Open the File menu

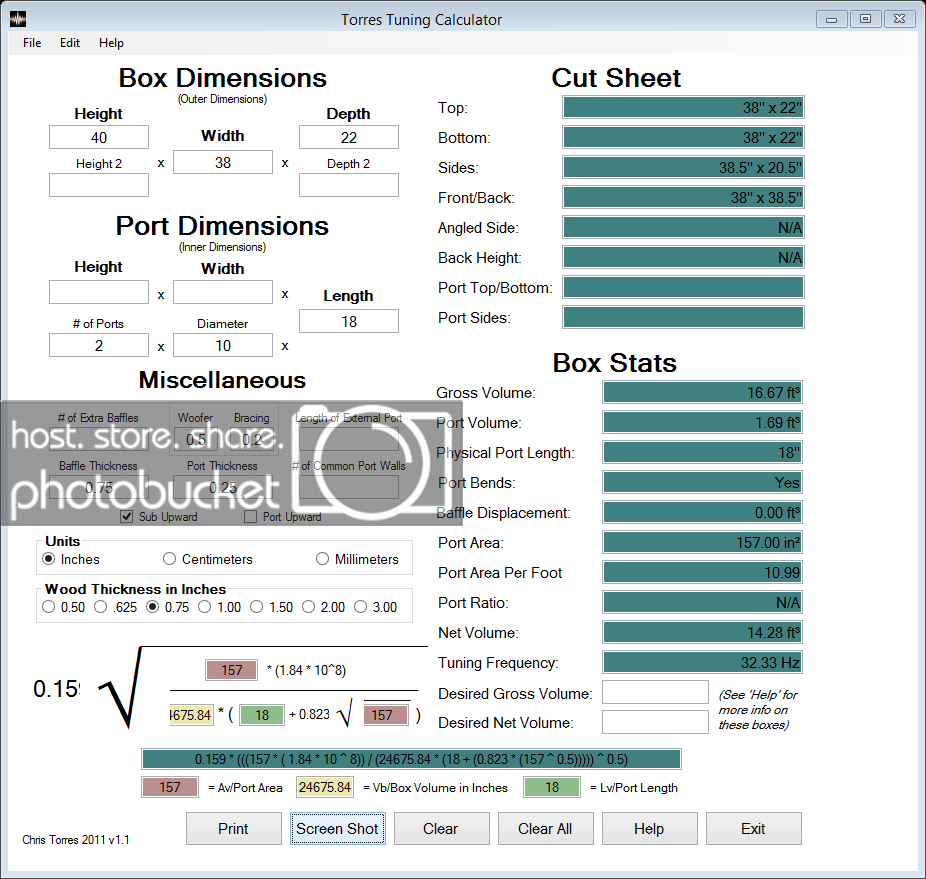pyautogui.click(x=32, y=43)
